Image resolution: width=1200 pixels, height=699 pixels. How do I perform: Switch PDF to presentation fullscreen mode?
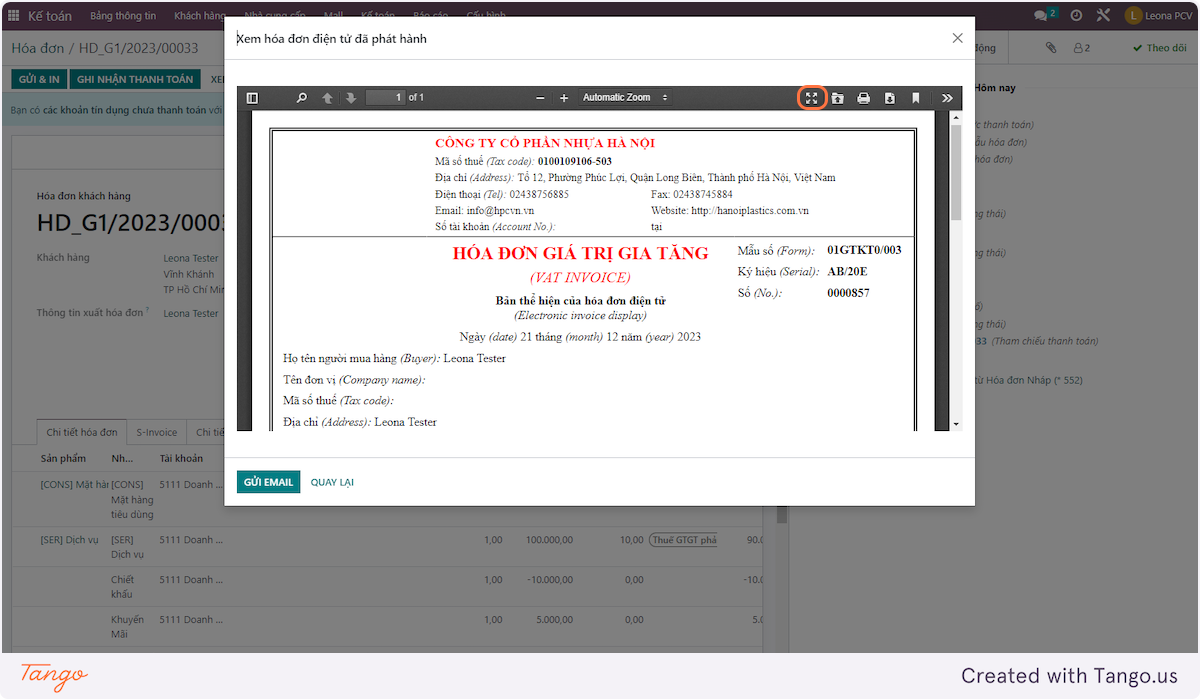click(812, 98)
